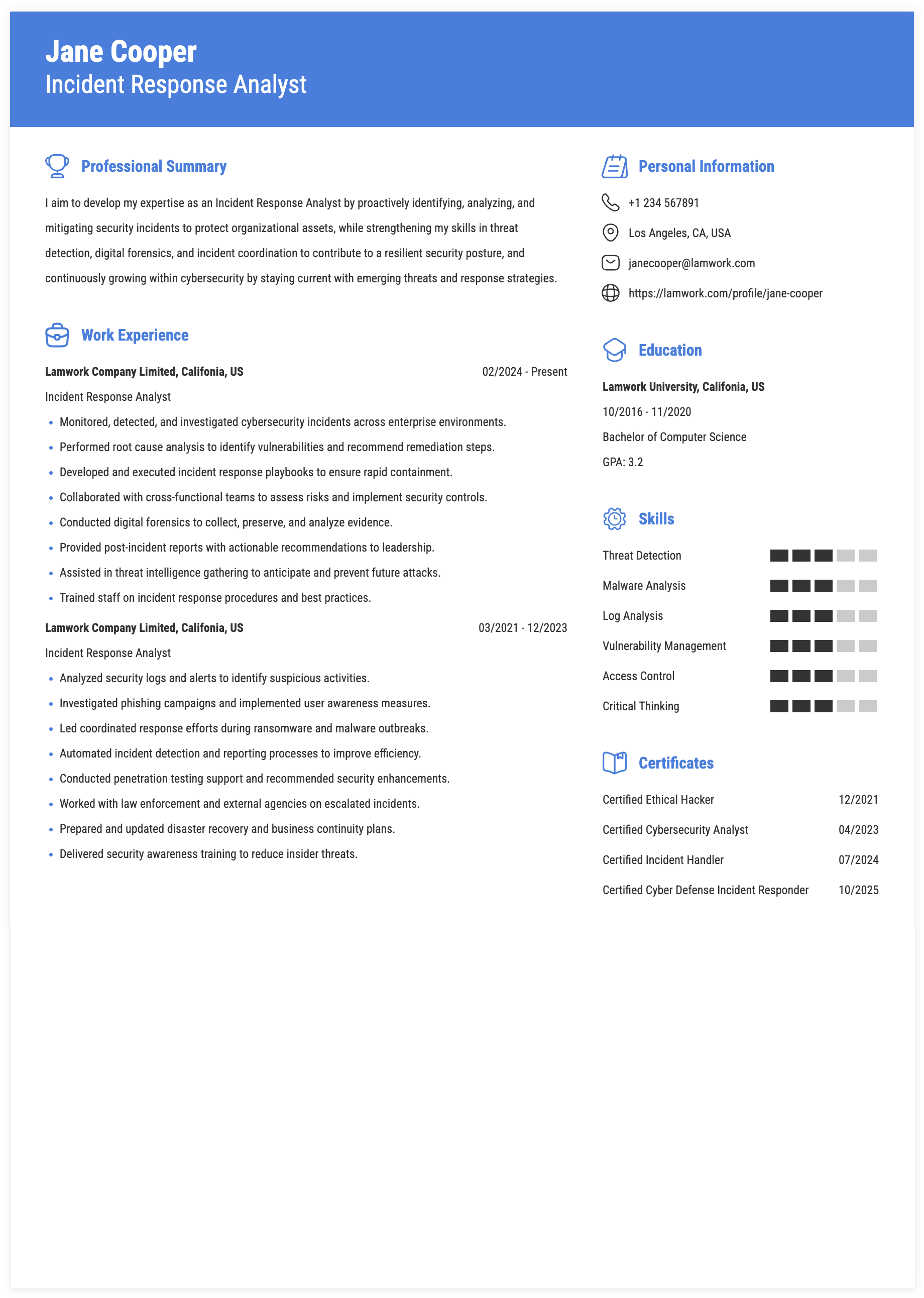The image size is (924, 1298).
Task: Click the 02/2024 - Present date range
Action: coord(525,372)
